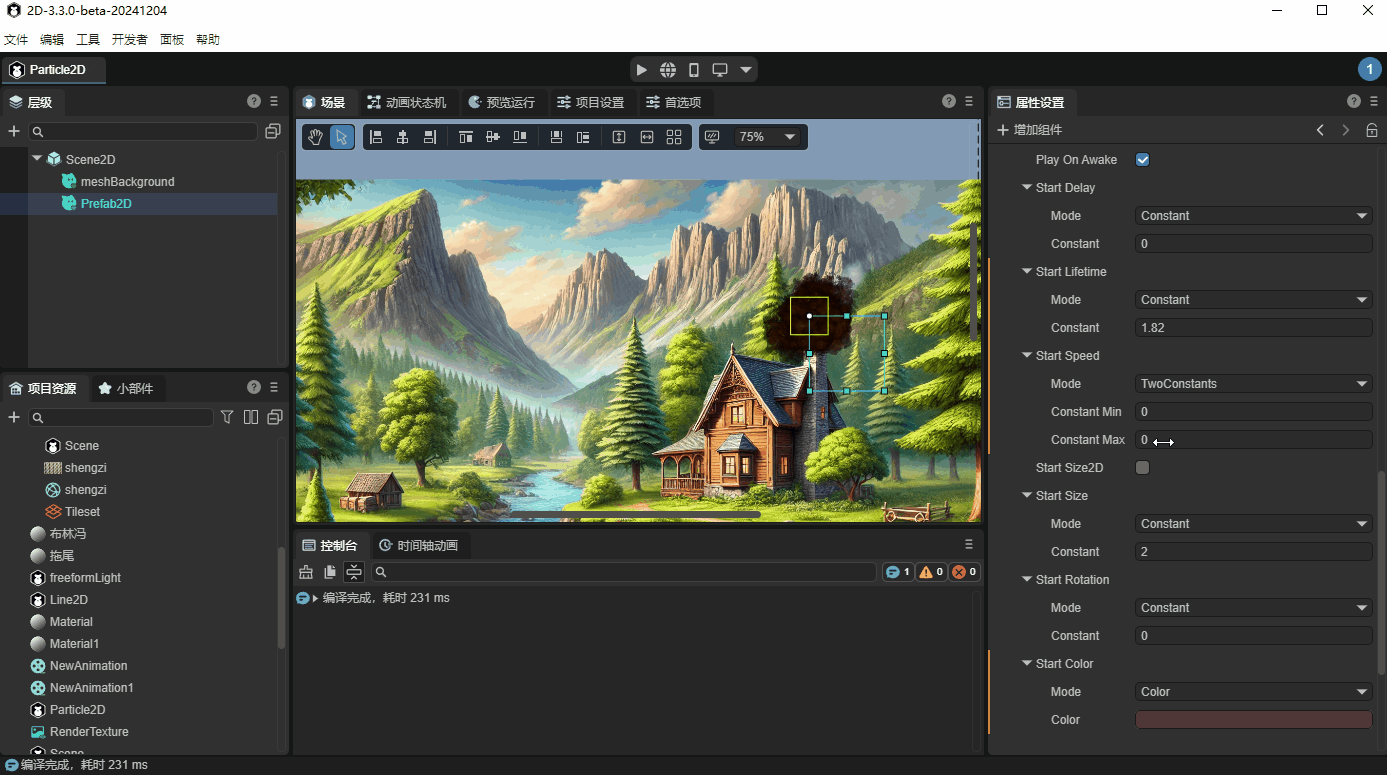Screen dimensions: 1387x775
Task: Click the 增加组件 button in properties panel
Action: tap(1032, 129)
